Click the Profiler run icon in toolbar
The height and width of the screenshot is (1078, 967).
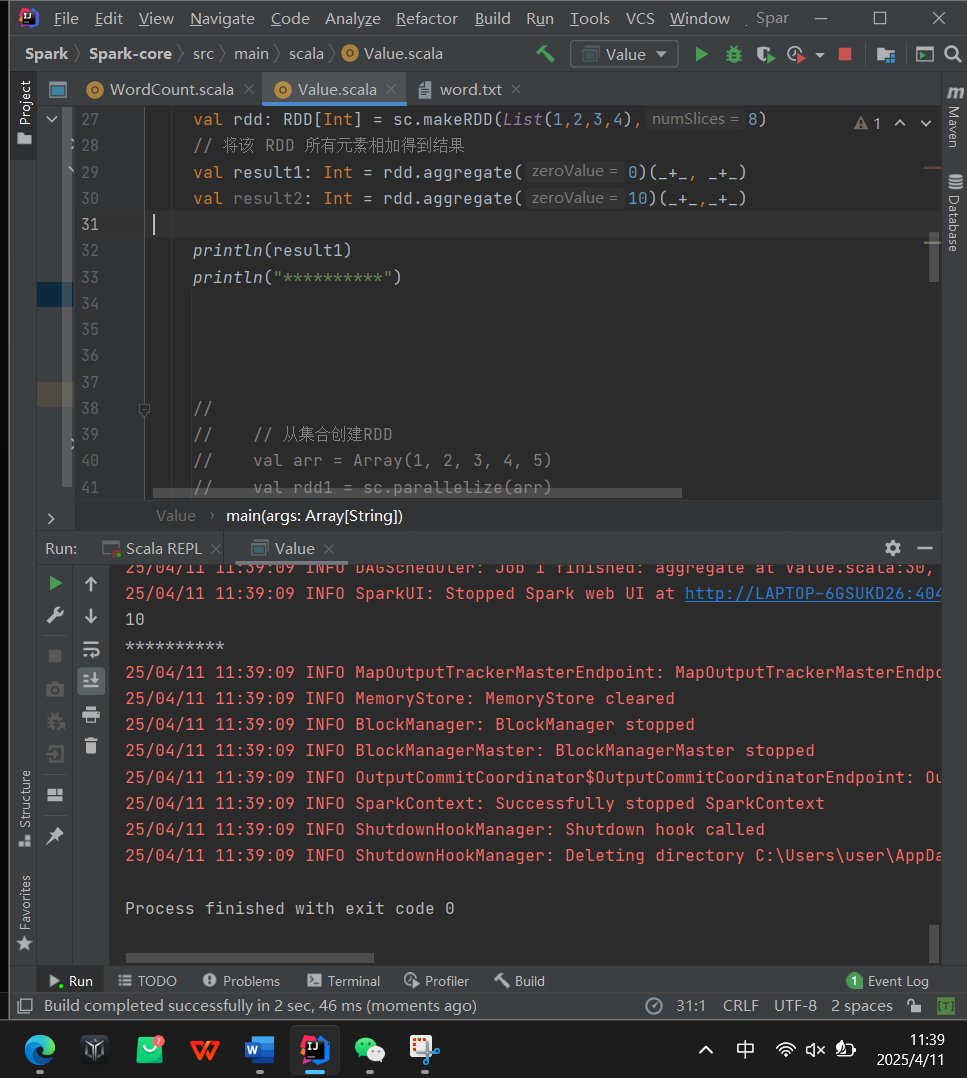(x=796, y=54)
